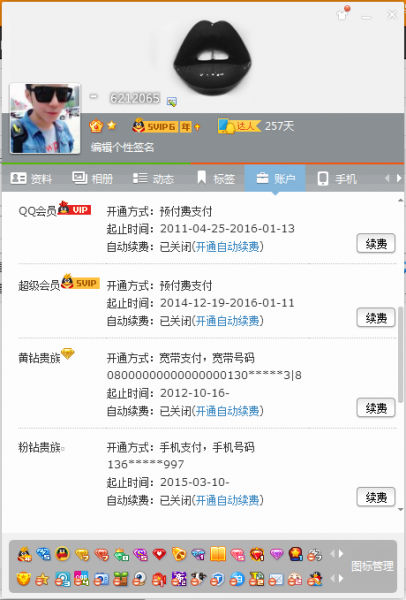Click masked phone number 136*****997
Viewport: 406px width, 600px height.
pyautogui.click(x=145, y=464)
